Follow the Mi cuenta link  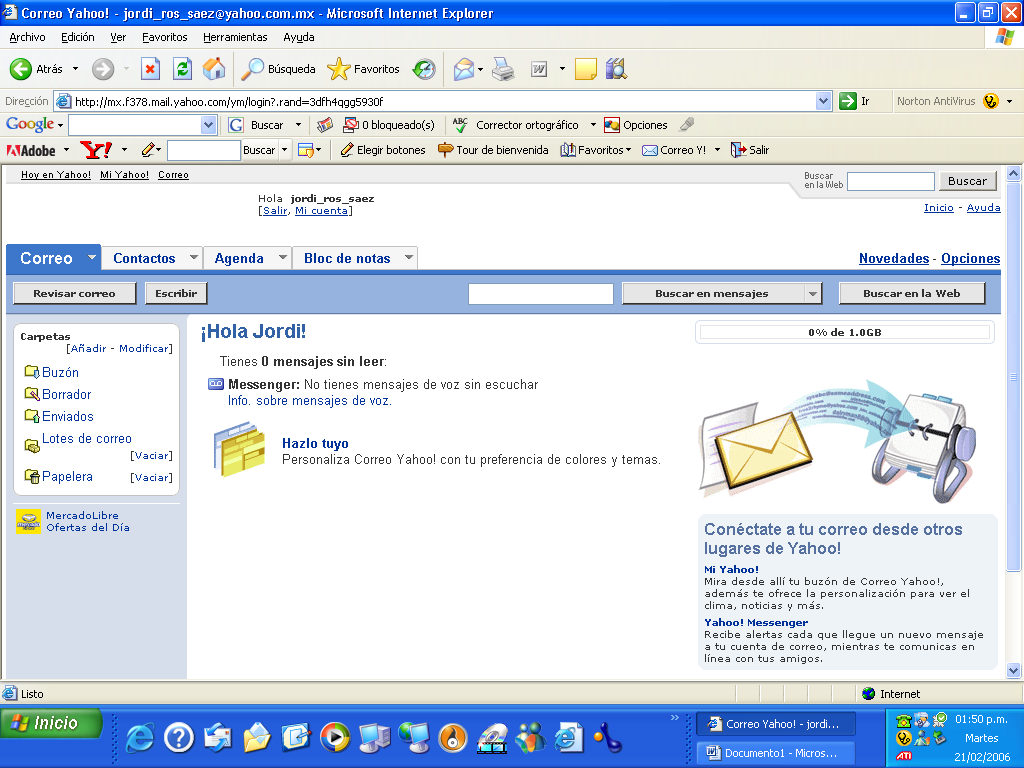click(x=321, y=211)
